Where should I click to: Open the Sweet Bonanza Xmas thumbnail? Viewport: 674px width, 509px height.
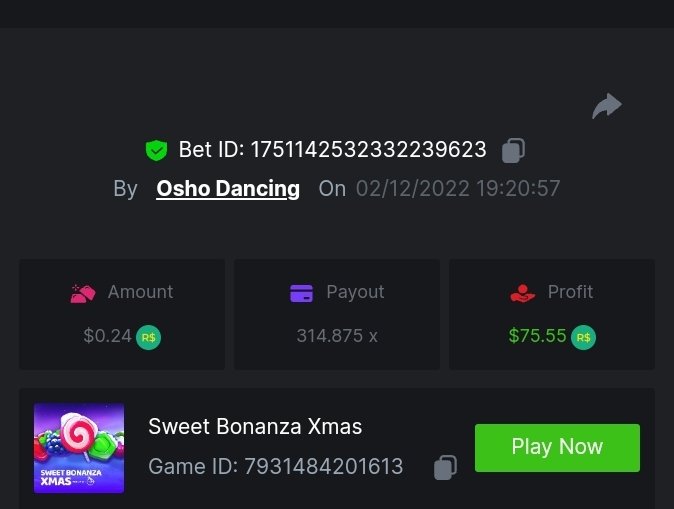79,447
